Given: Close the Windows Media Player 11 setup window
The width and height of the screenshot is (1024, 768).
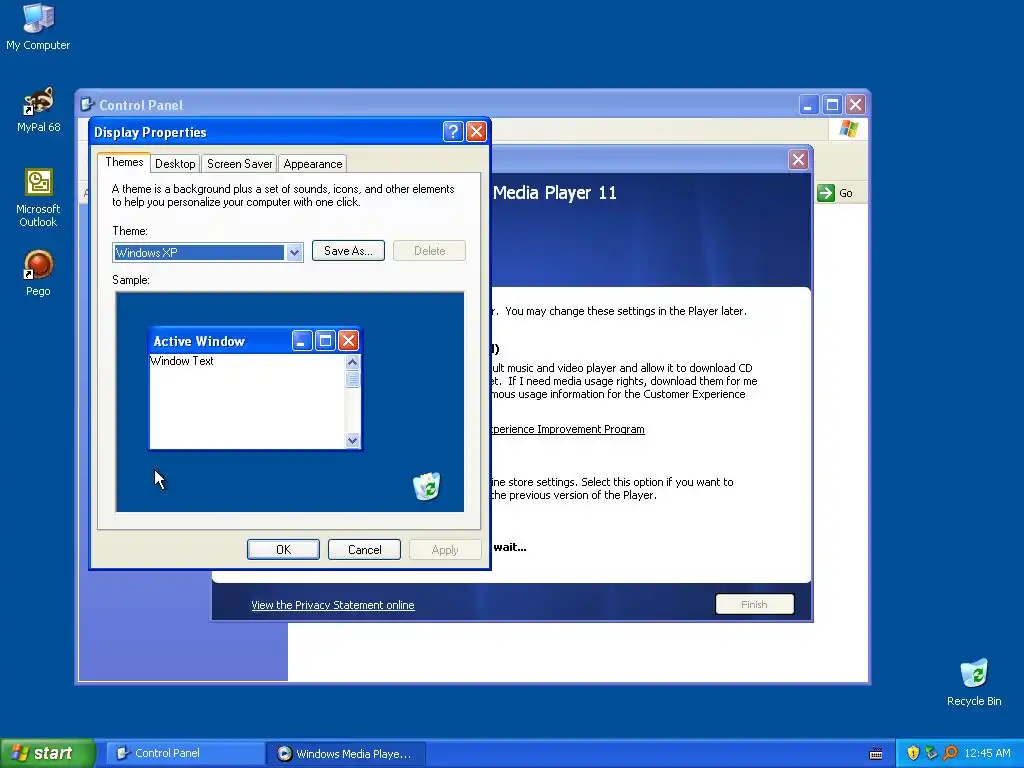Looking at the screenshot, I should click(798, 159).
